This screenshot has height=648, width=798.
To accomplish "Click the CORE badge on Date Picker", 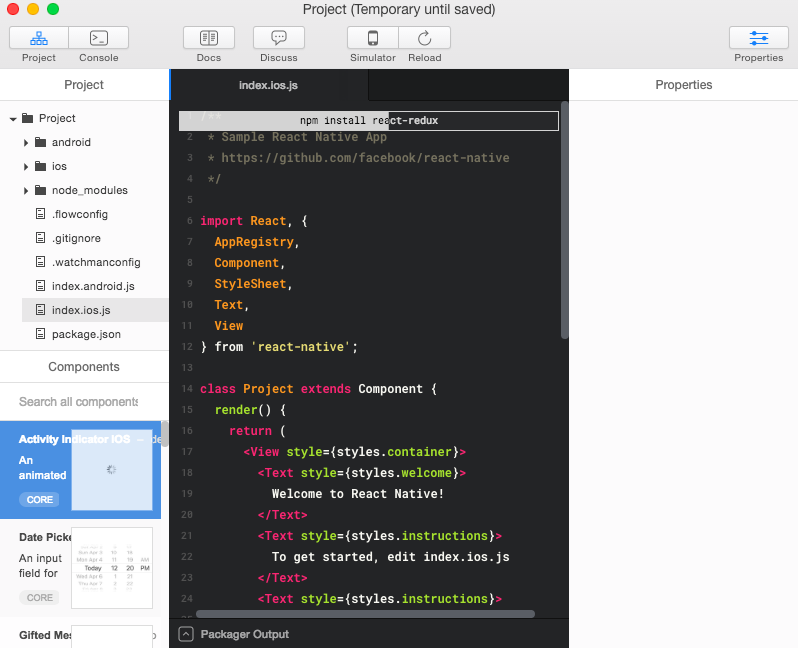I will [40, 598].
